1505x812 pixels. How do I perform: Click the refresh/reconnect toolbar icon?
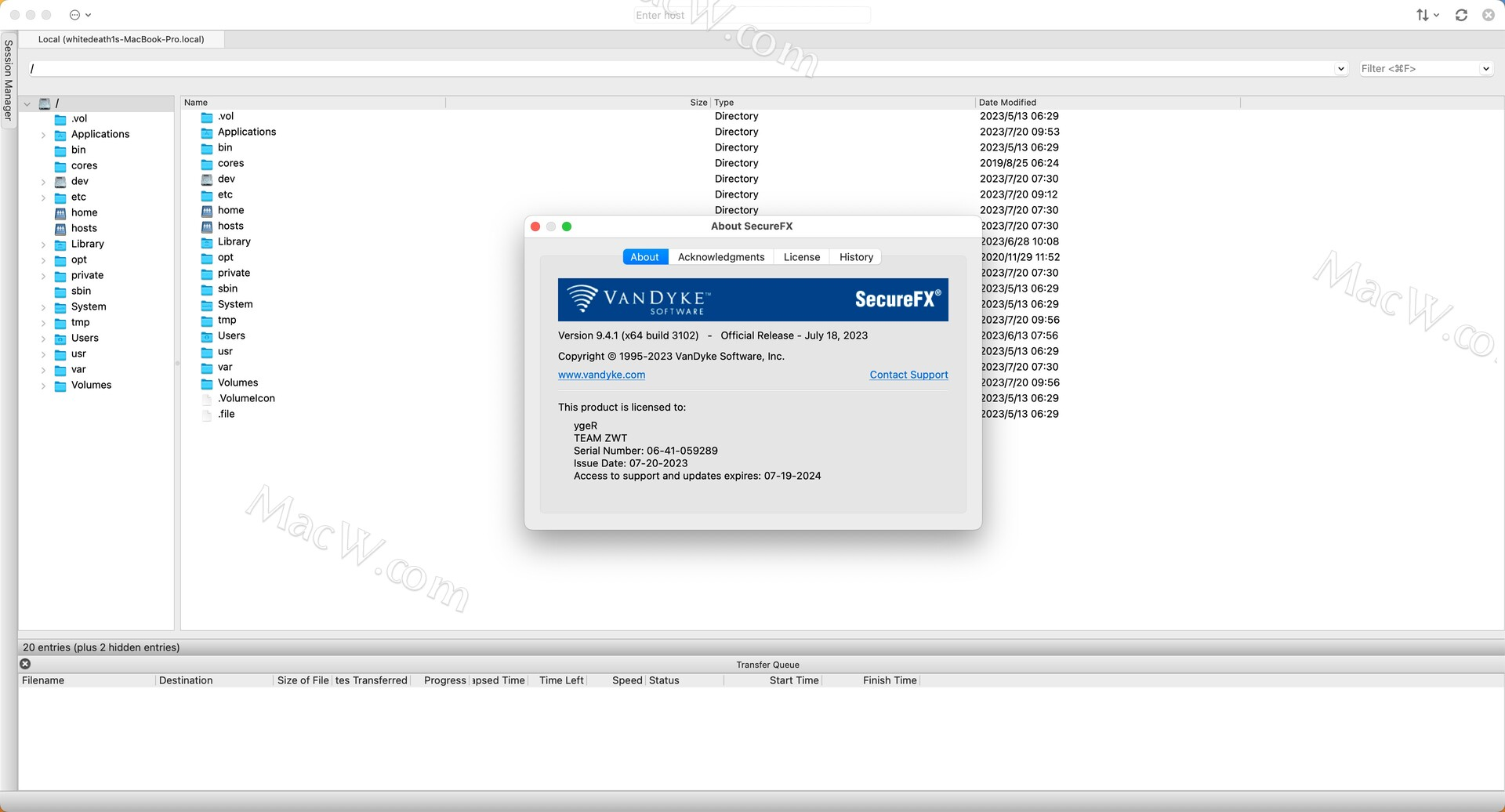click(1461, 15)
